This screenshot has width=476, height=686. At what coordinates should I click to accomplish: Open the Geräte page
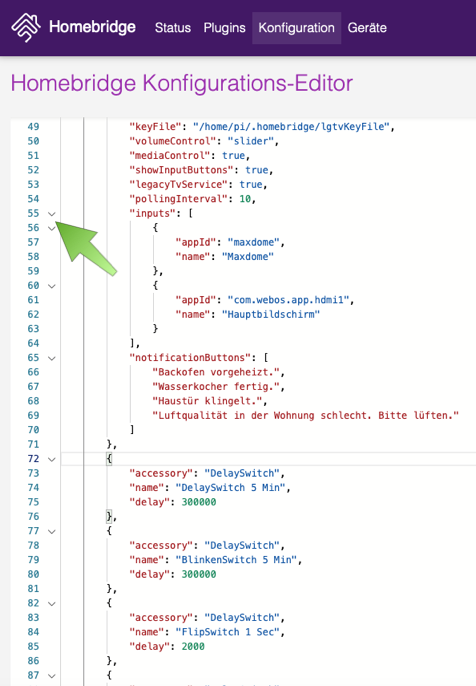[x=367, y=28]
